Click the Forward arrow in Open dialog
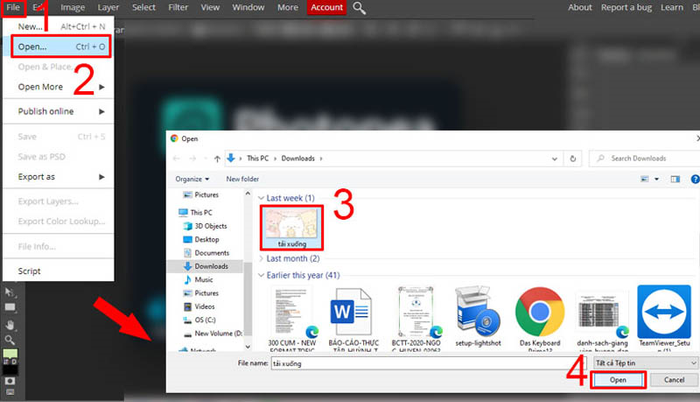The image size is (700, 402). pos(192,159)
